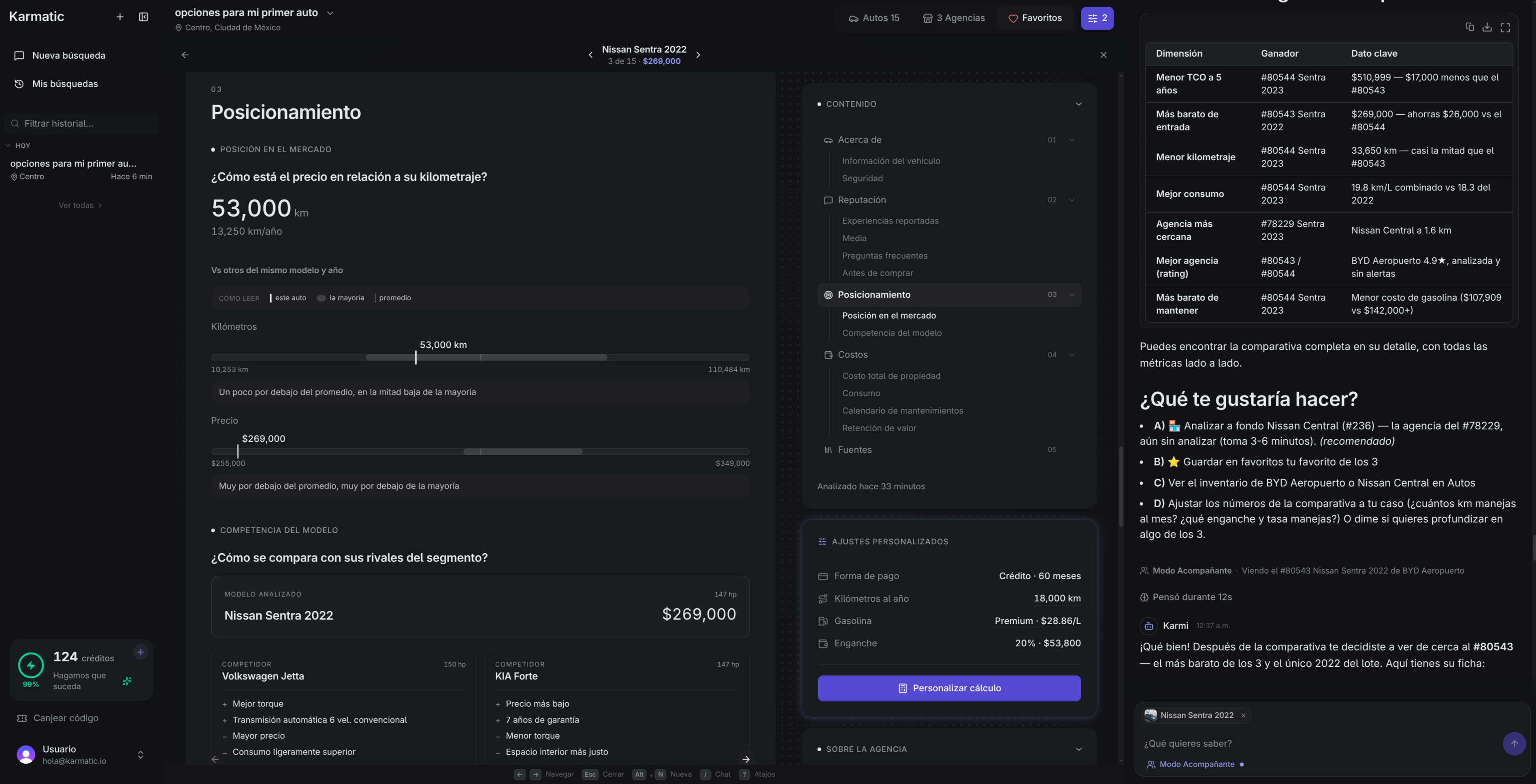Copy the comparison table
The image size is (1536, 784).
point(1470,28)
